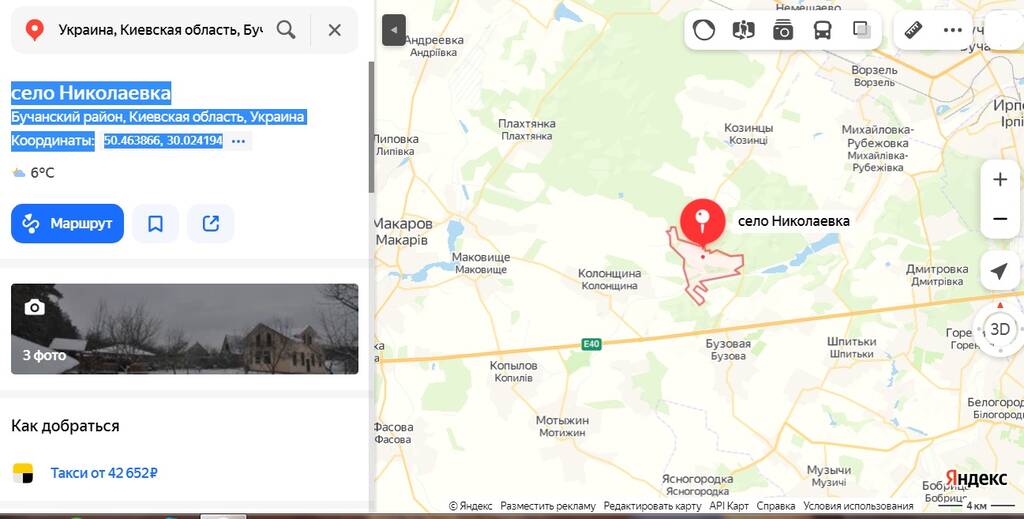Click the my location arrow button

point(999,272)
